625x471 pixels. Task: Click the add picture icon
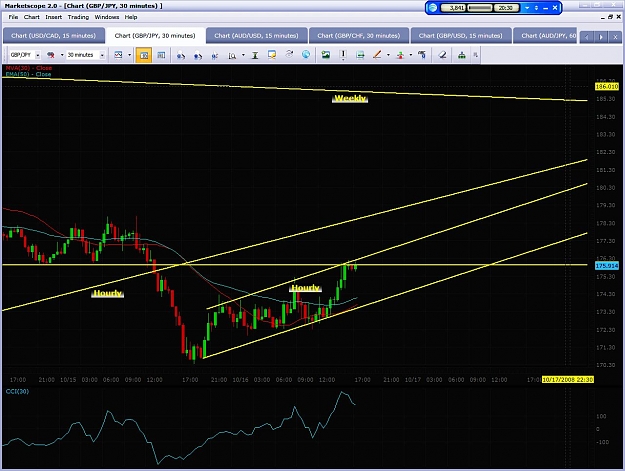(x=326, y=55)
